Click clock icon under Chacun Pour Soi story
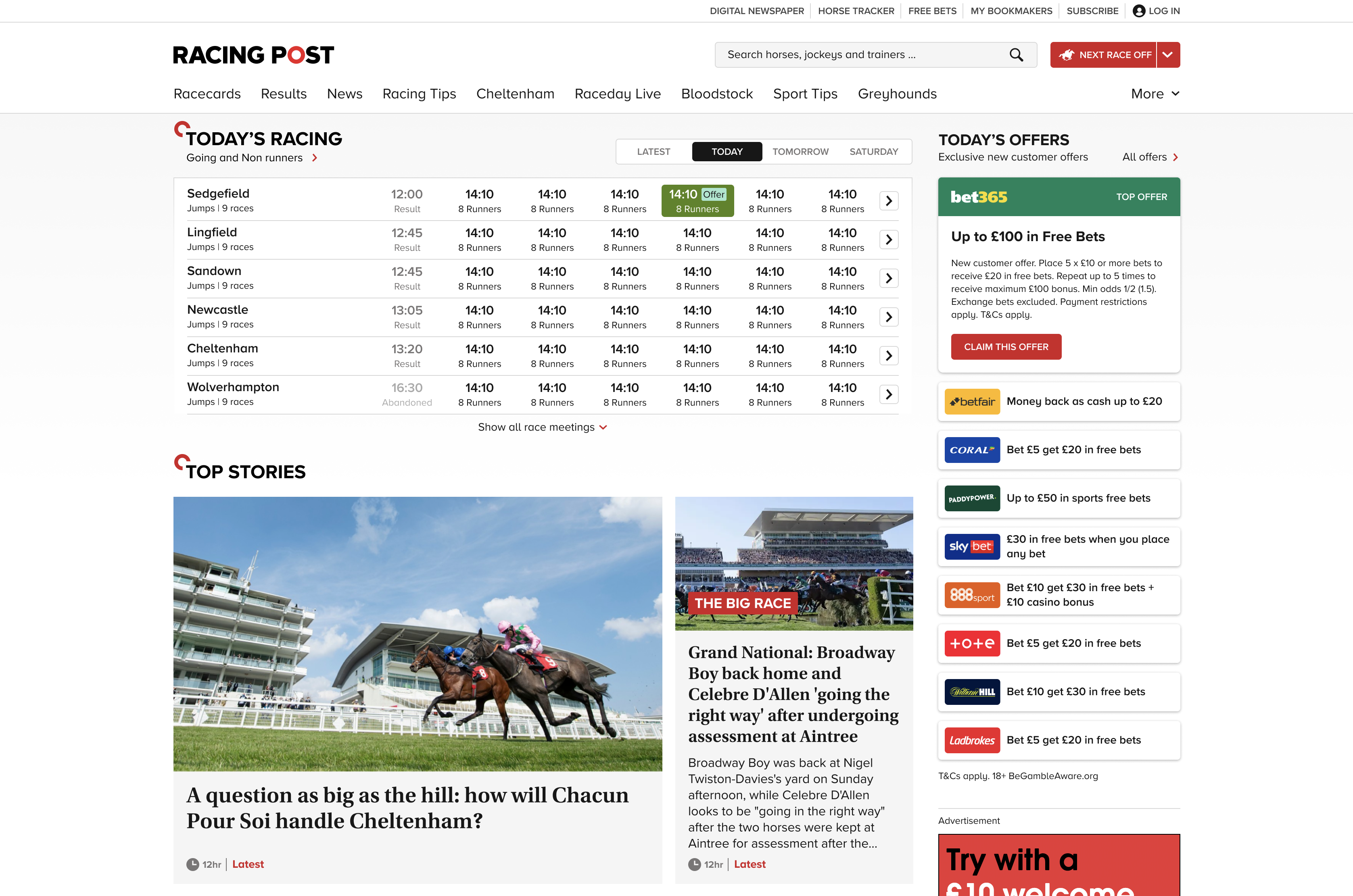The image size is (1353, 896). (x=193, y=865)
